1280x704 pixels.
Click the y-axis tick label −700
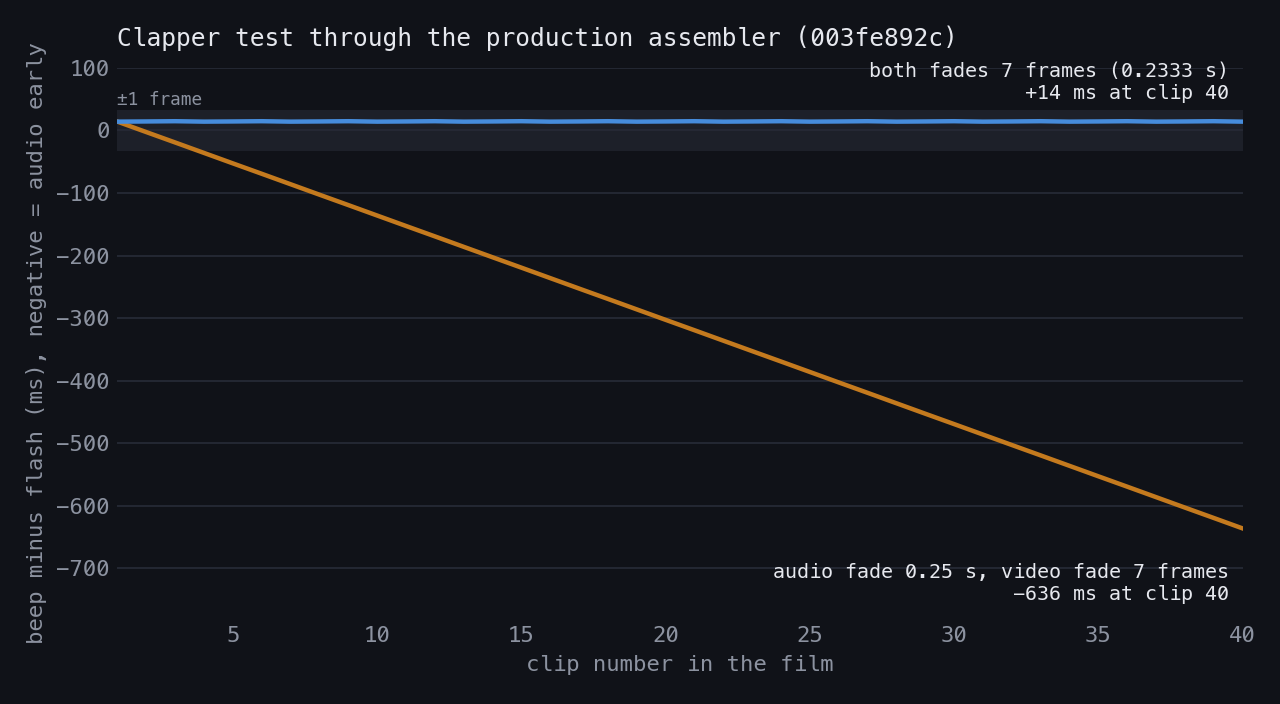83,568
